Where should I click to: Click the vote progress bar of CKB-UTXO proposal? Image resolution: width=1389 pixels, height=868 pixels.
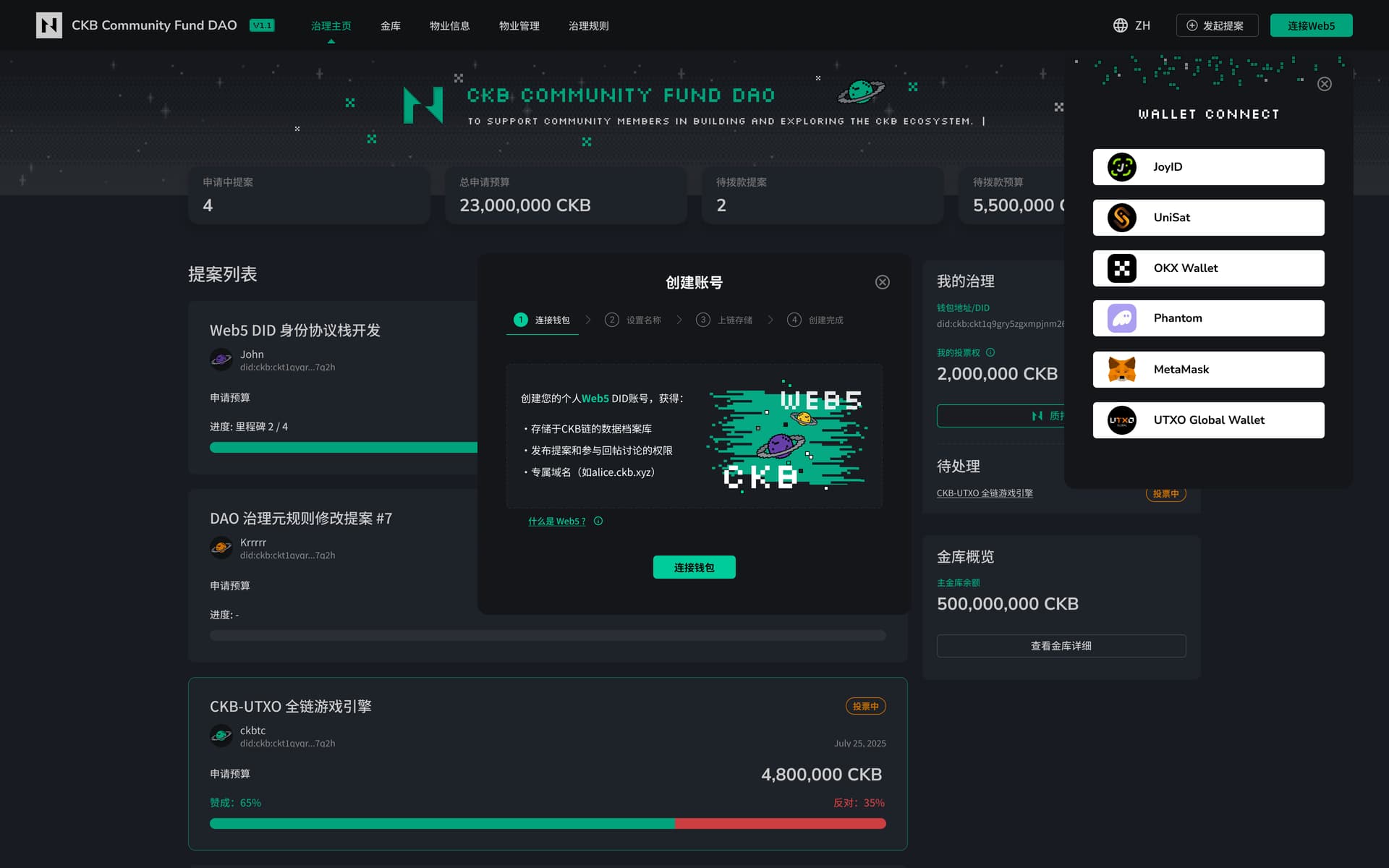click(x=547, y=823)
